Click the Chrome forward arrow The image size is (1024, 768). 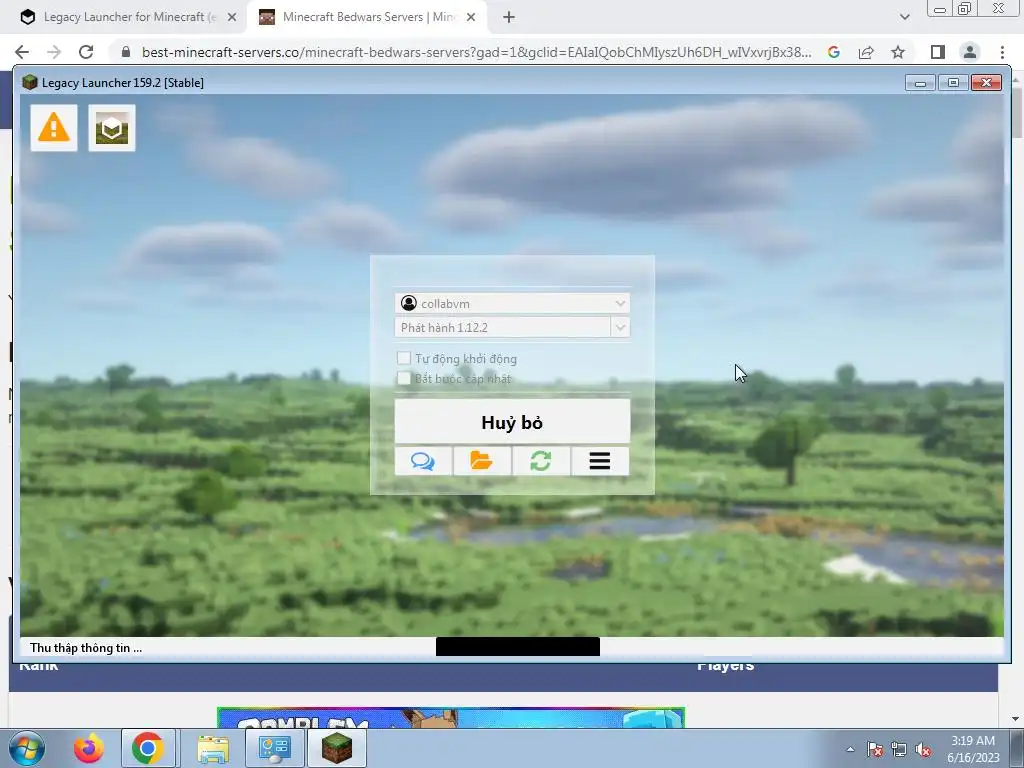(54, 52)
